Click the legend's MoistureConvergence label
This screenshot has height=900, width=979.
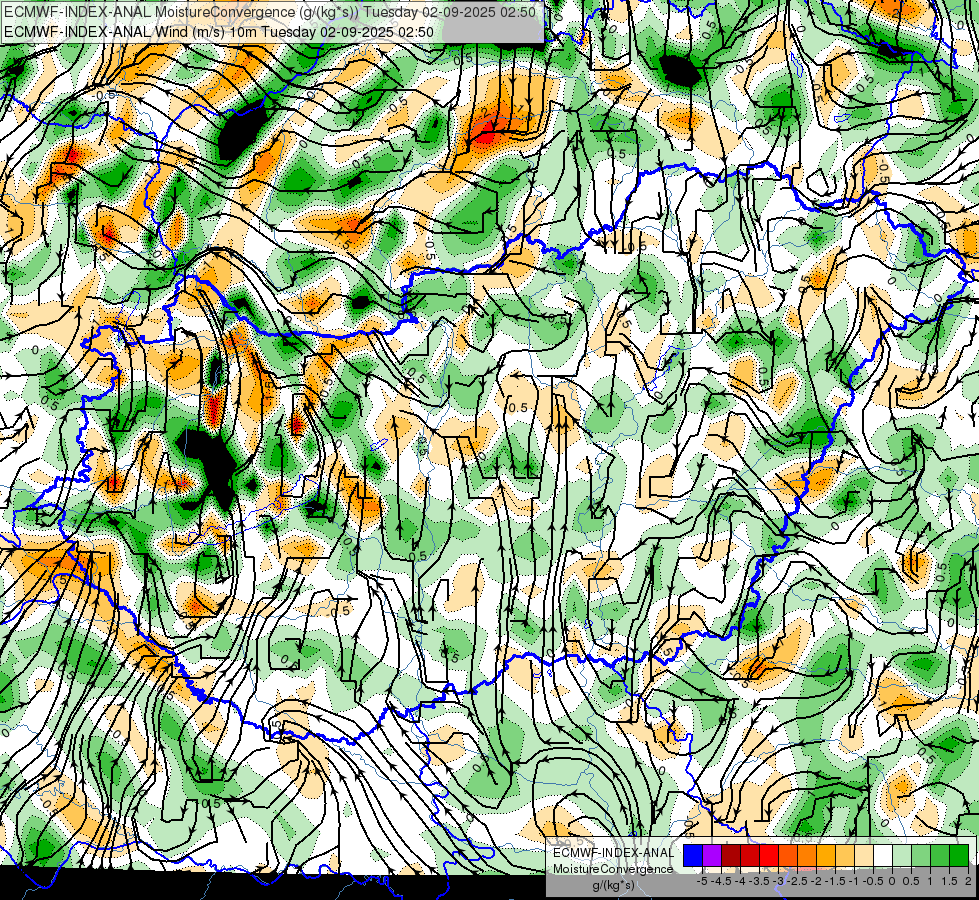(x=613, y=869)
